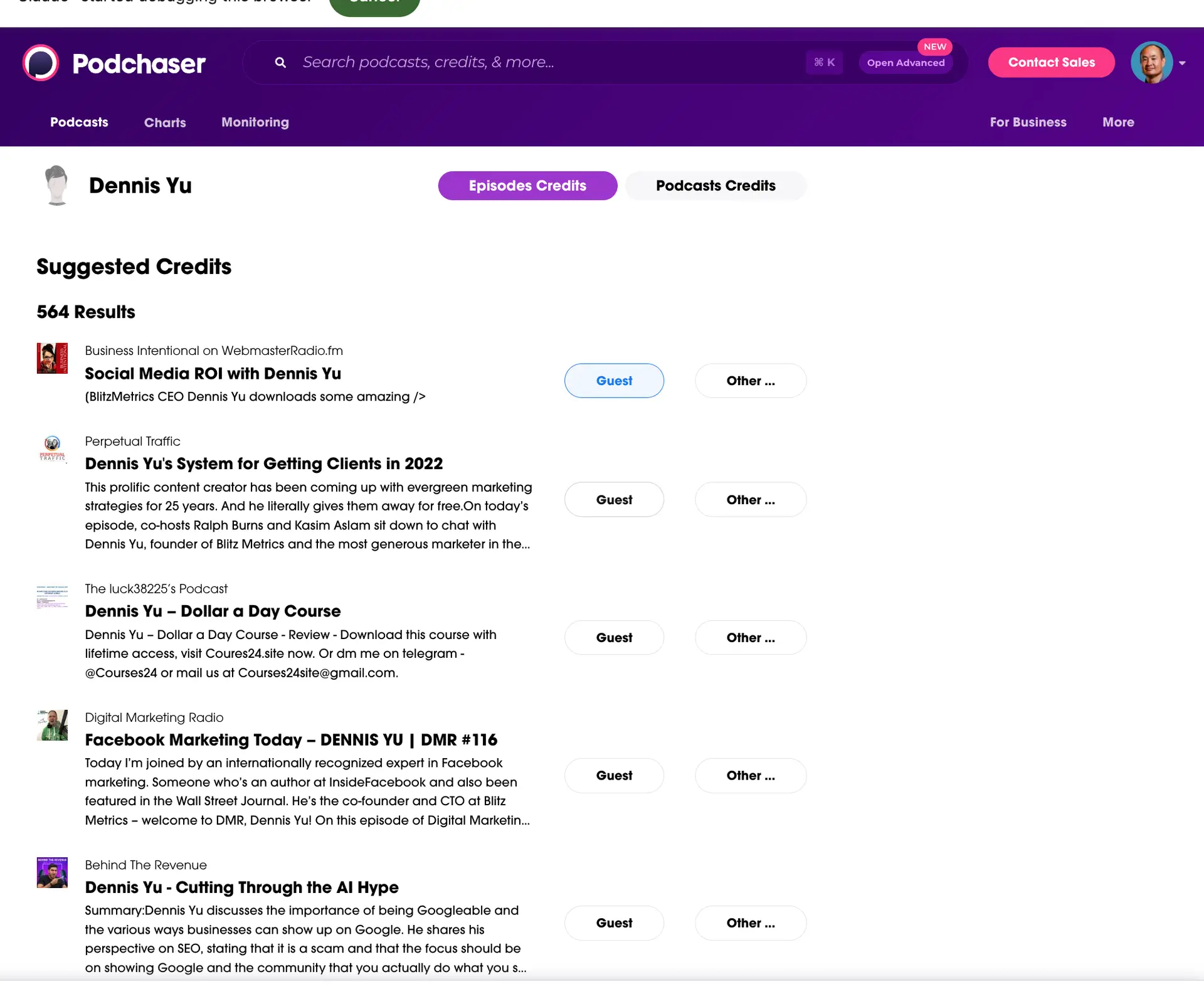Select Guest for Social Media ROI episode

(x=614, y=380)
